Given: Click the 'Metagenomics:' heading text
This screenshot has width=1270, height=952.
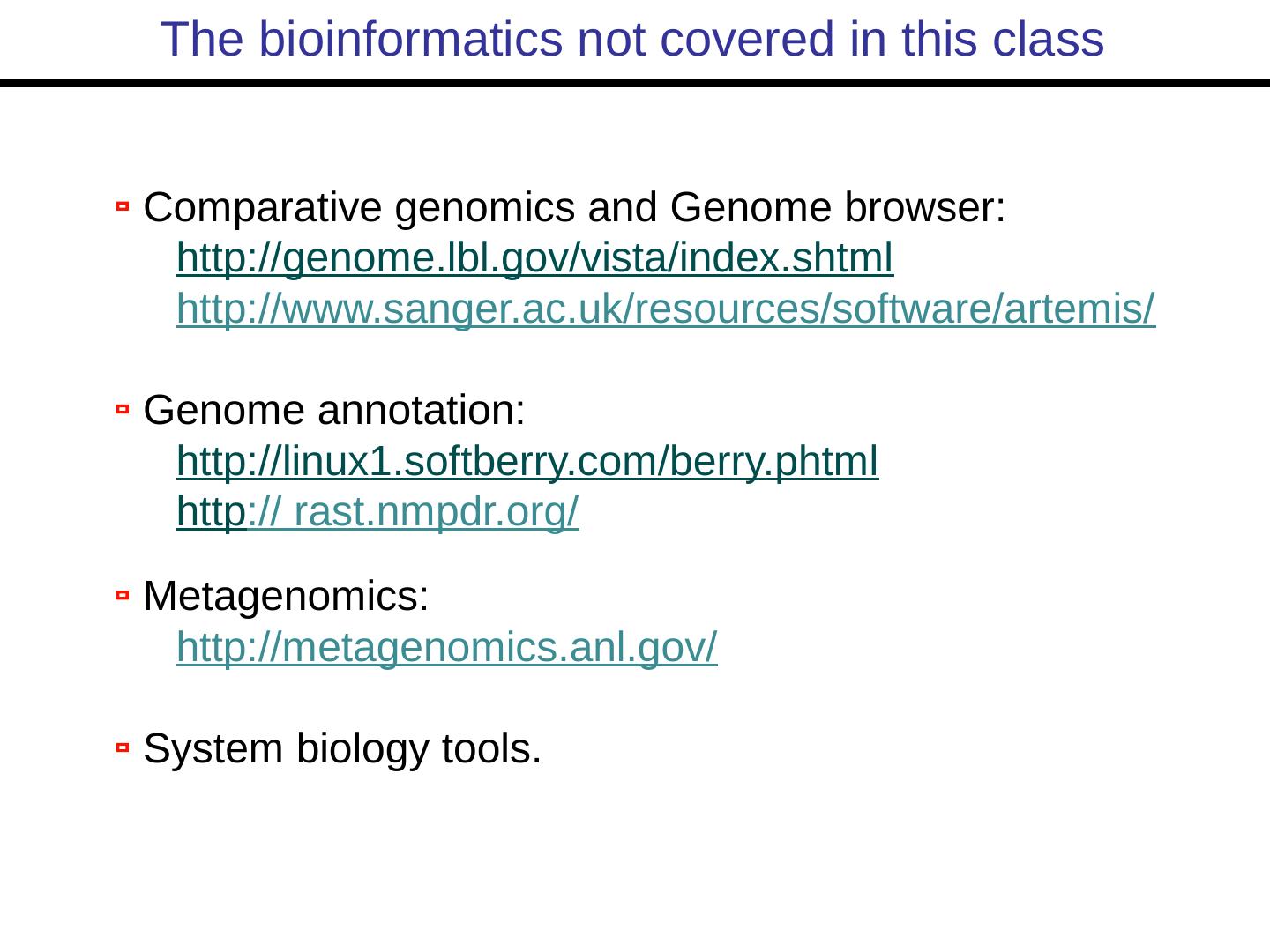Looking at the screenshot, I should click(286, 597).
